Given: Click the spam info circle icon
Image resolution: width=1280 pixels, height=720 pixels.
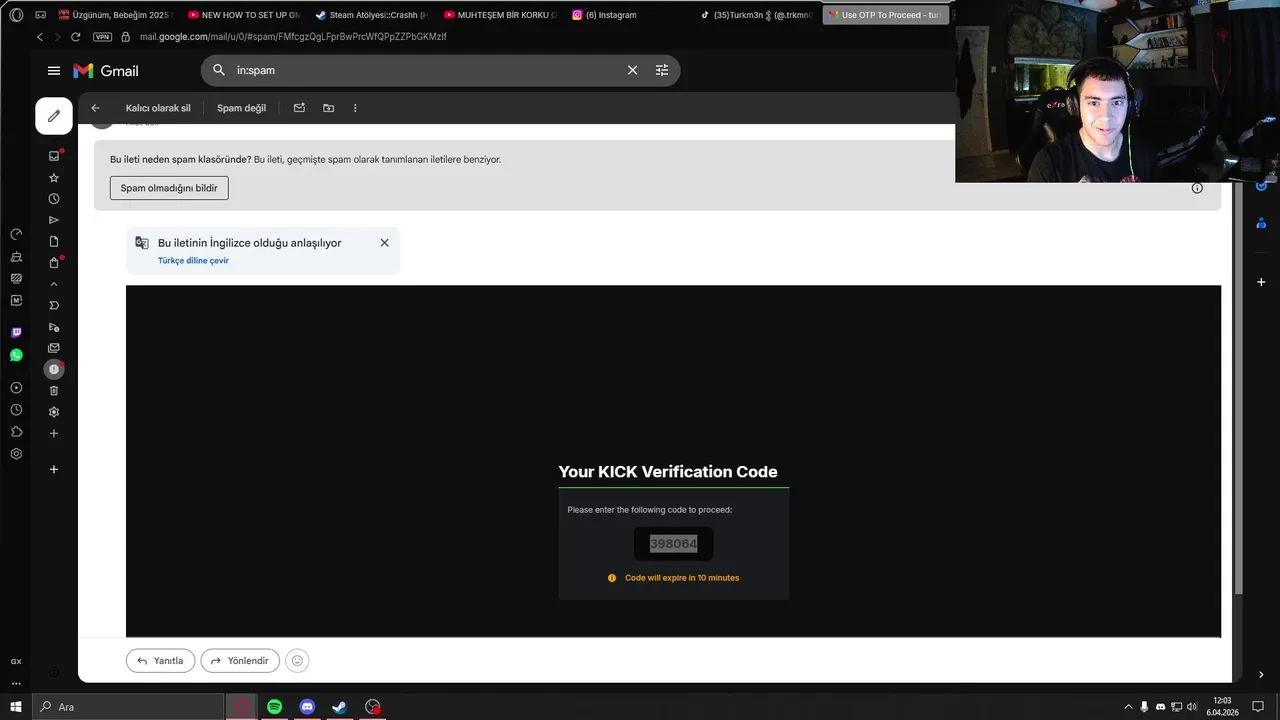Looking at the screenshot, I should point(1197,188).
